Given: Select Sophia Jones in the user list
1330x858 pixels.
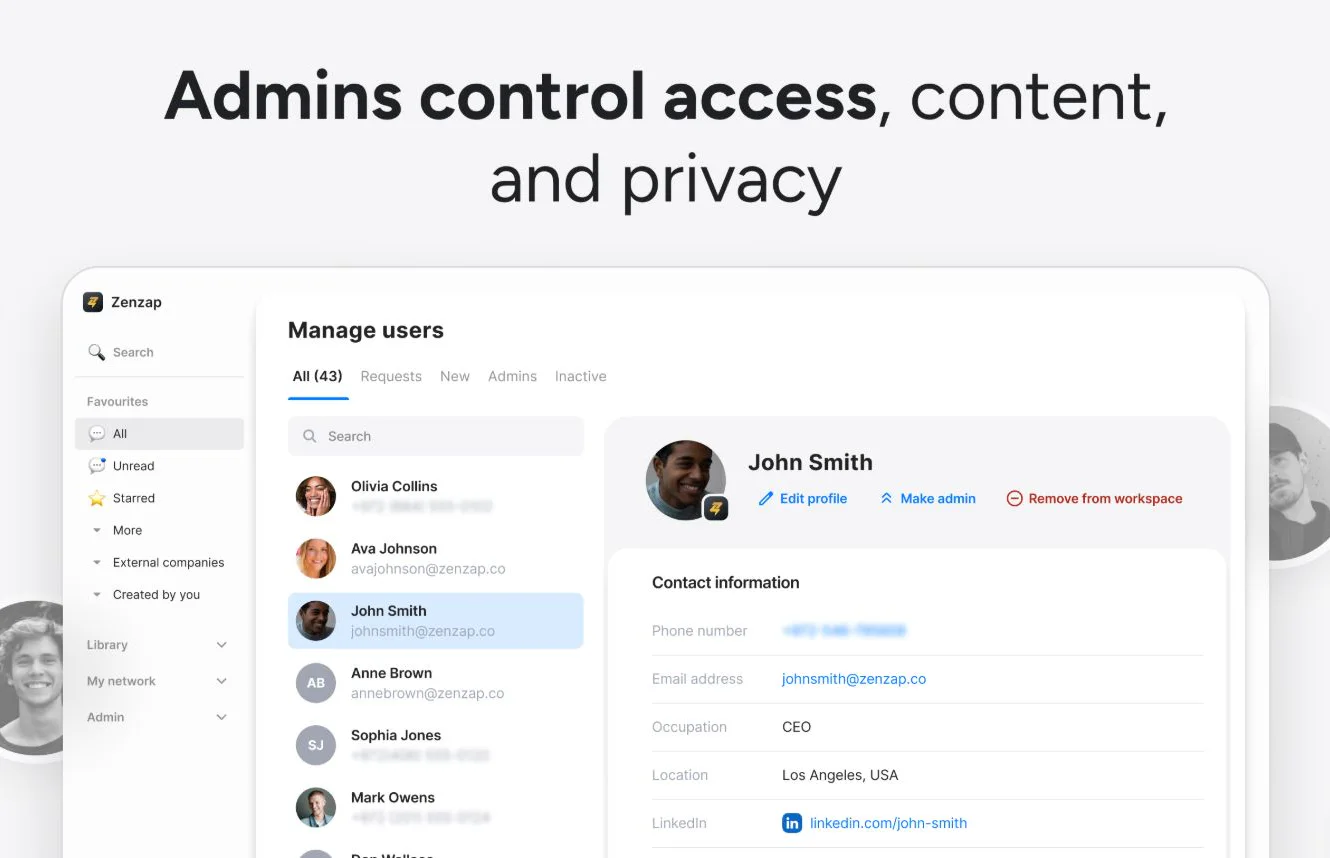Looking at the screenshot, I should (435, 745).
